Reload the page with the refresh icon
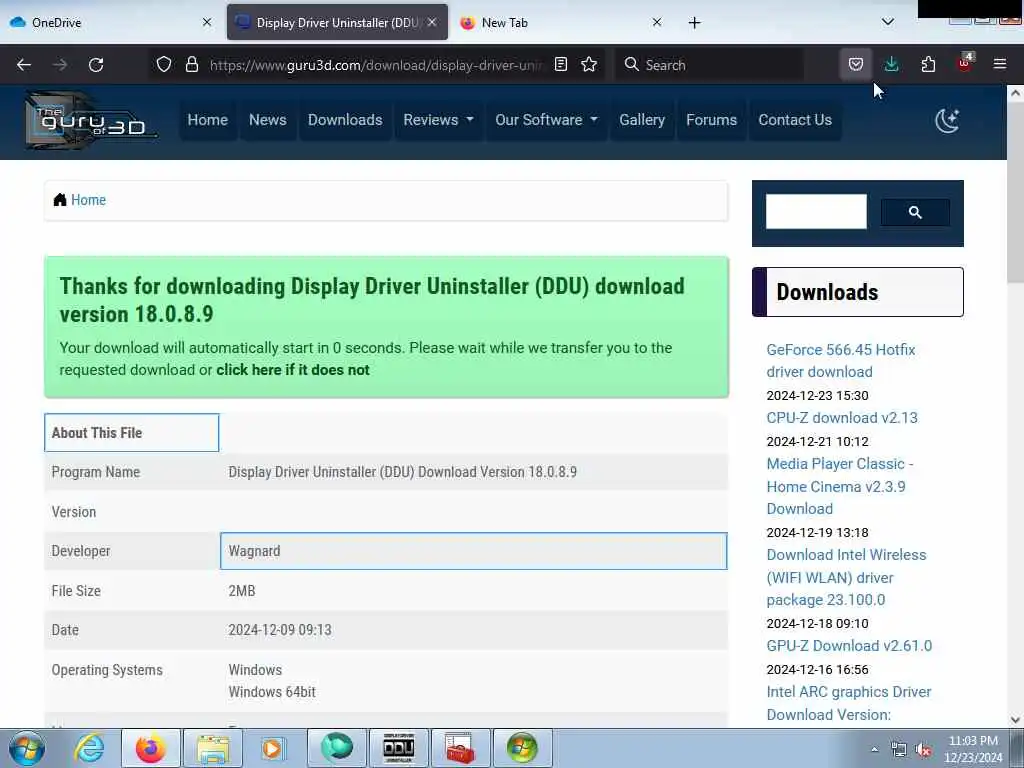This screenshot has width=1024, height=768. tap(96, 65)
